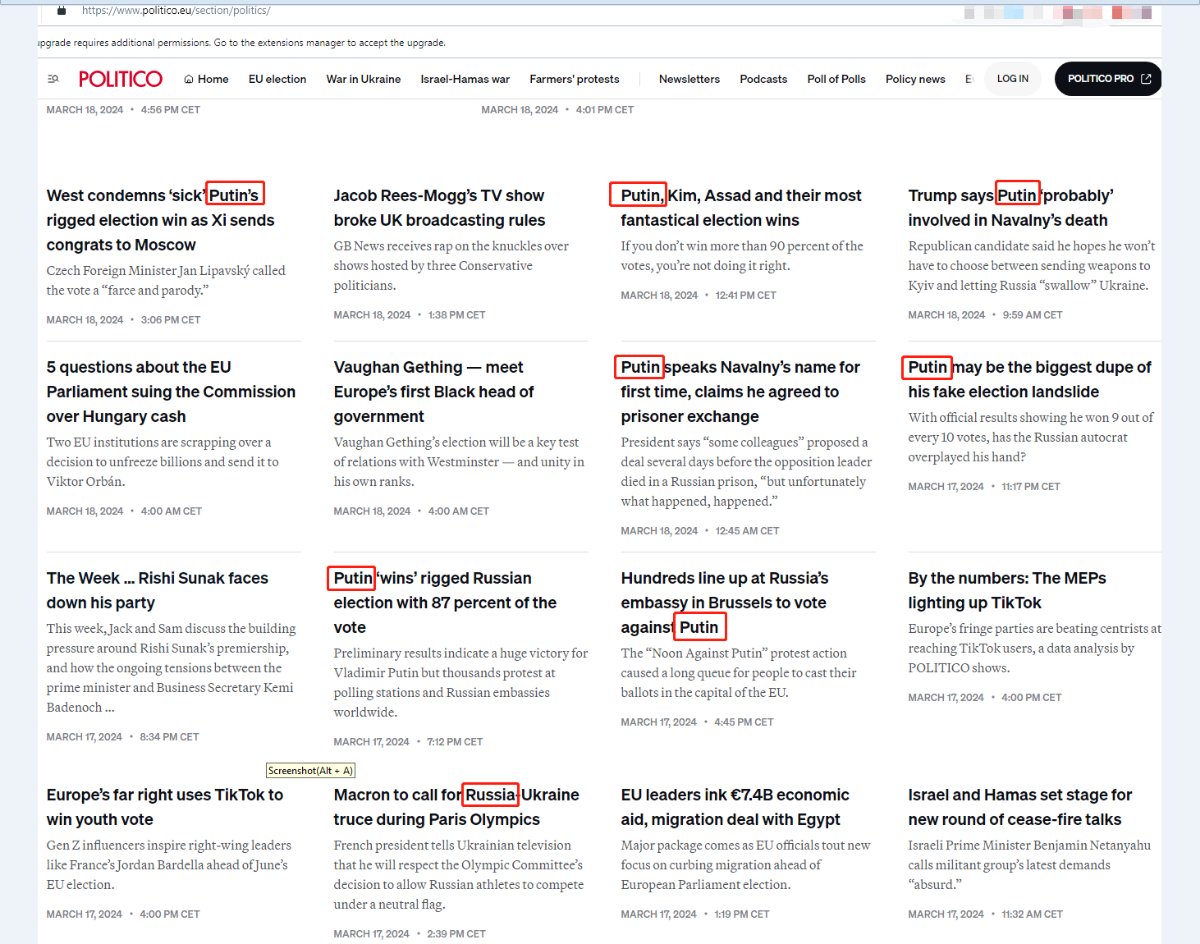Click the summary about Jack and Sam discussing Sunak
The height and width of the screenshot is (944, 1200).
tap(171, 668)
